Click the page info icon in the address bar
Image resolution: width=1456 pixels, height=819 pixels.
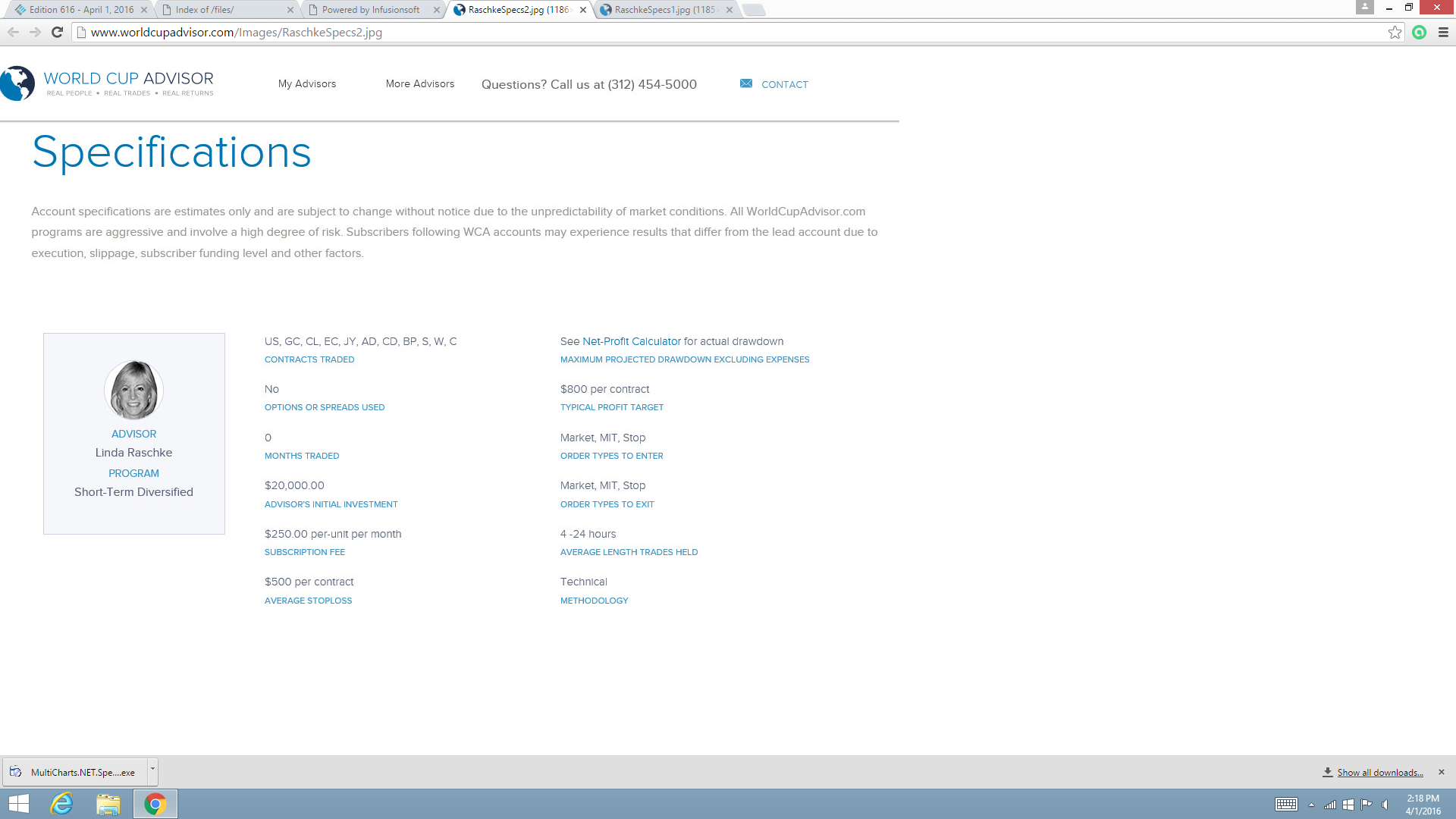click(82, 32)
